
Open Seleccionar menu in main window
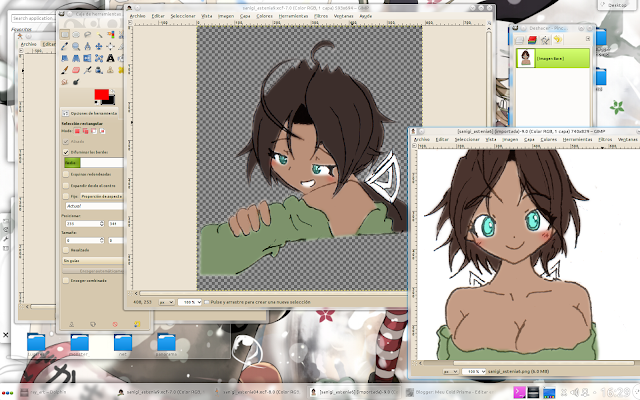click(x=183, y=16)
